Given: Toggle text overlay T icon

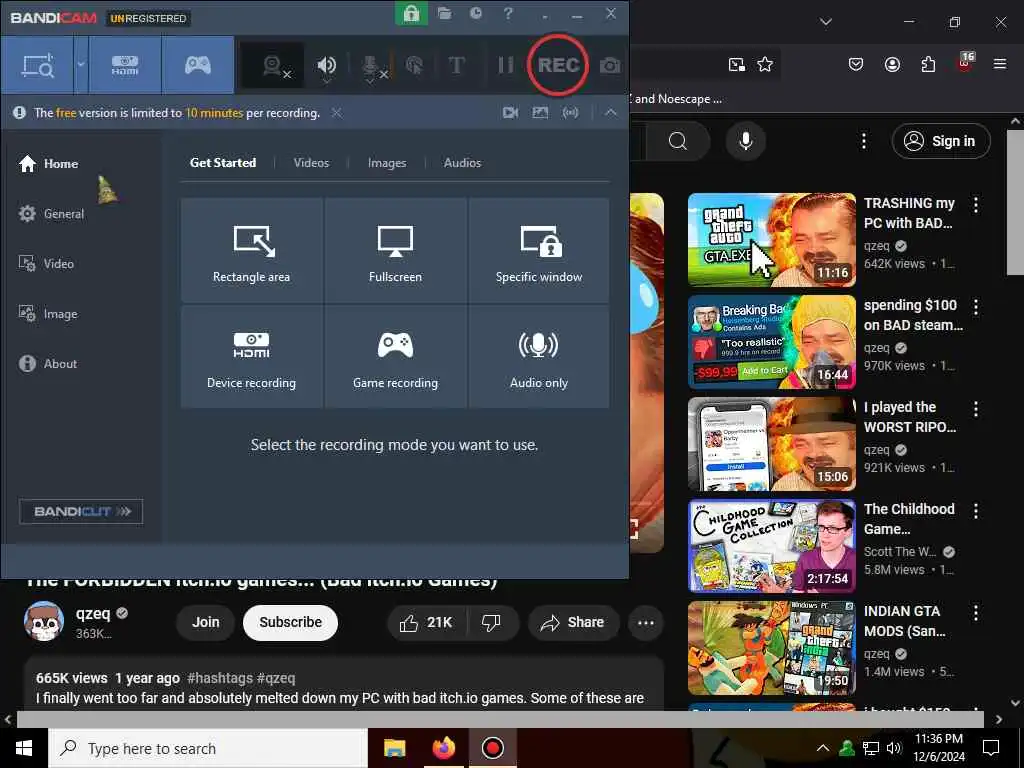Looking at the screenshot, I should click(457, 65).
